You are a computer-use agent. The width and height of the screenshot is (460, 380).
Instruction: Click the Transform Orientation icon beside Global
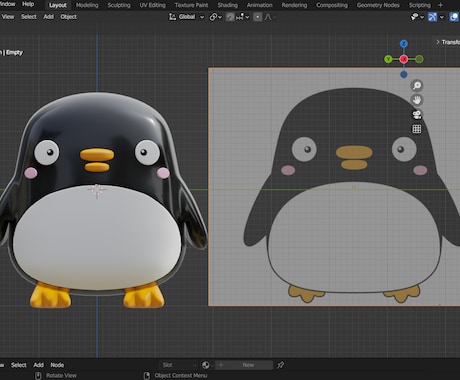pos(172,17)
